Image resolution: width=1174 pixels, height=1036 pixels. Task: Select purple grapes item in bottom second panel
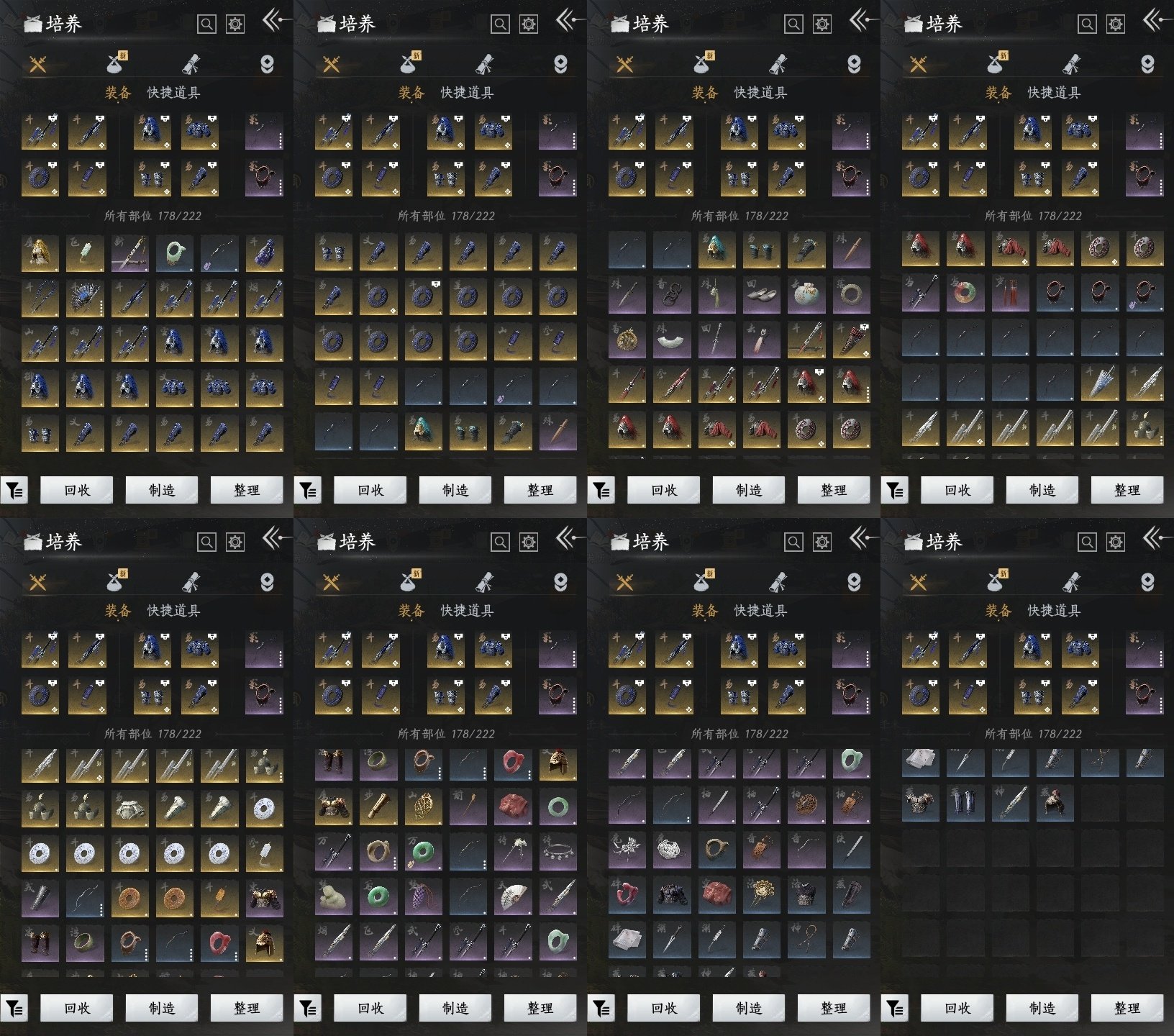(423, 896)
